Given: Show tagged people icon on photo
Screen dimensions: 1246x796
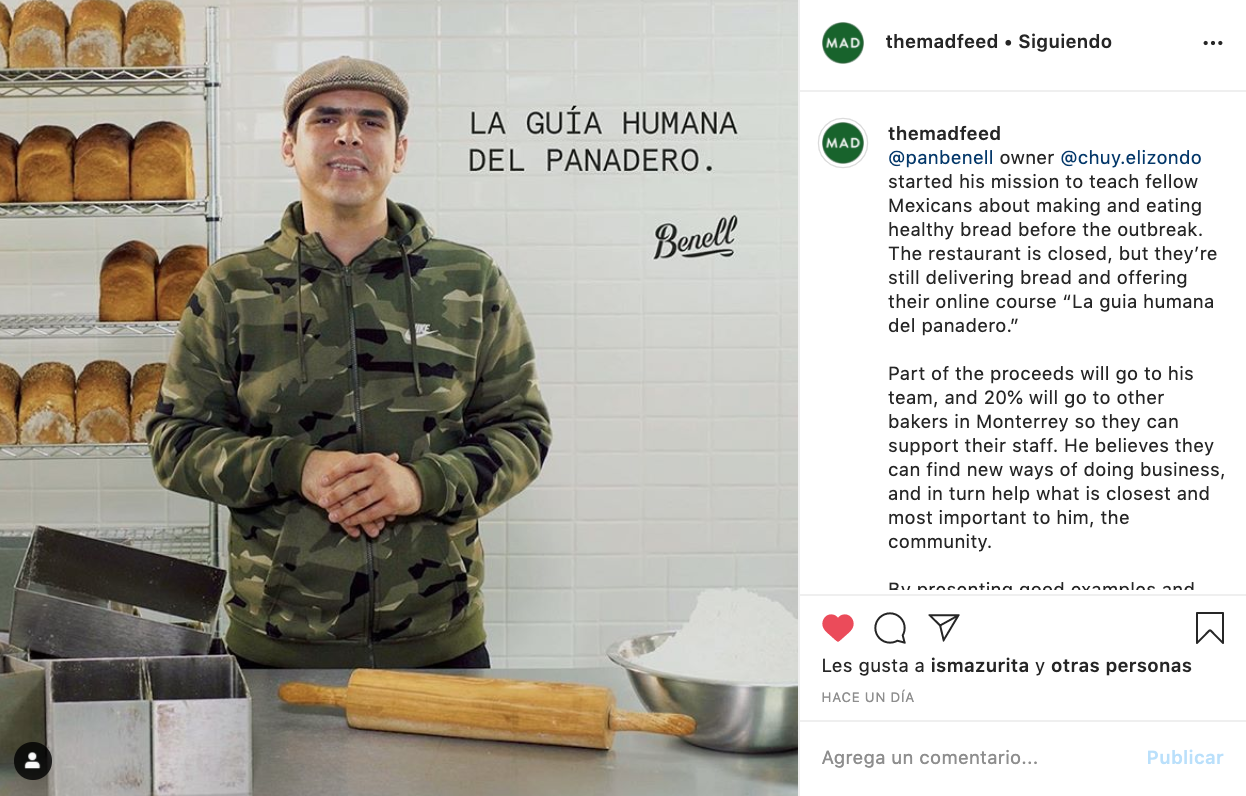Looking at the screenshot, I should [32, 761].
